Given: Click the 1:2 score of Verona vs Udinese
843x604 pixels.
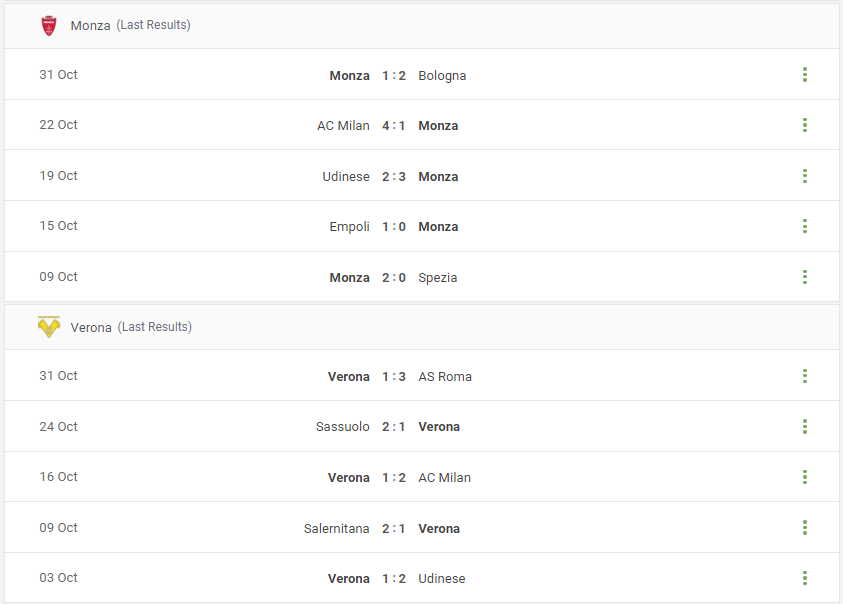Looking at the screenshot, I should point(394,578).
